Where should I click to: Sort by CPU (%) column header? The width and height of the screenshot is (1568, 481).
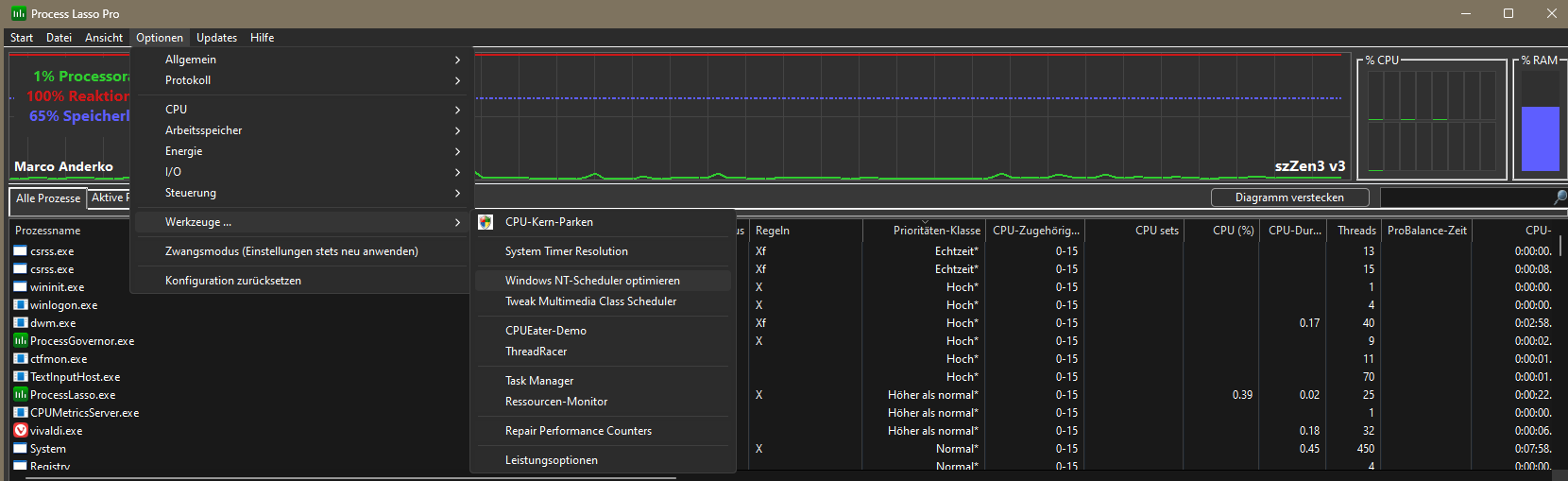click(1222, 231)
